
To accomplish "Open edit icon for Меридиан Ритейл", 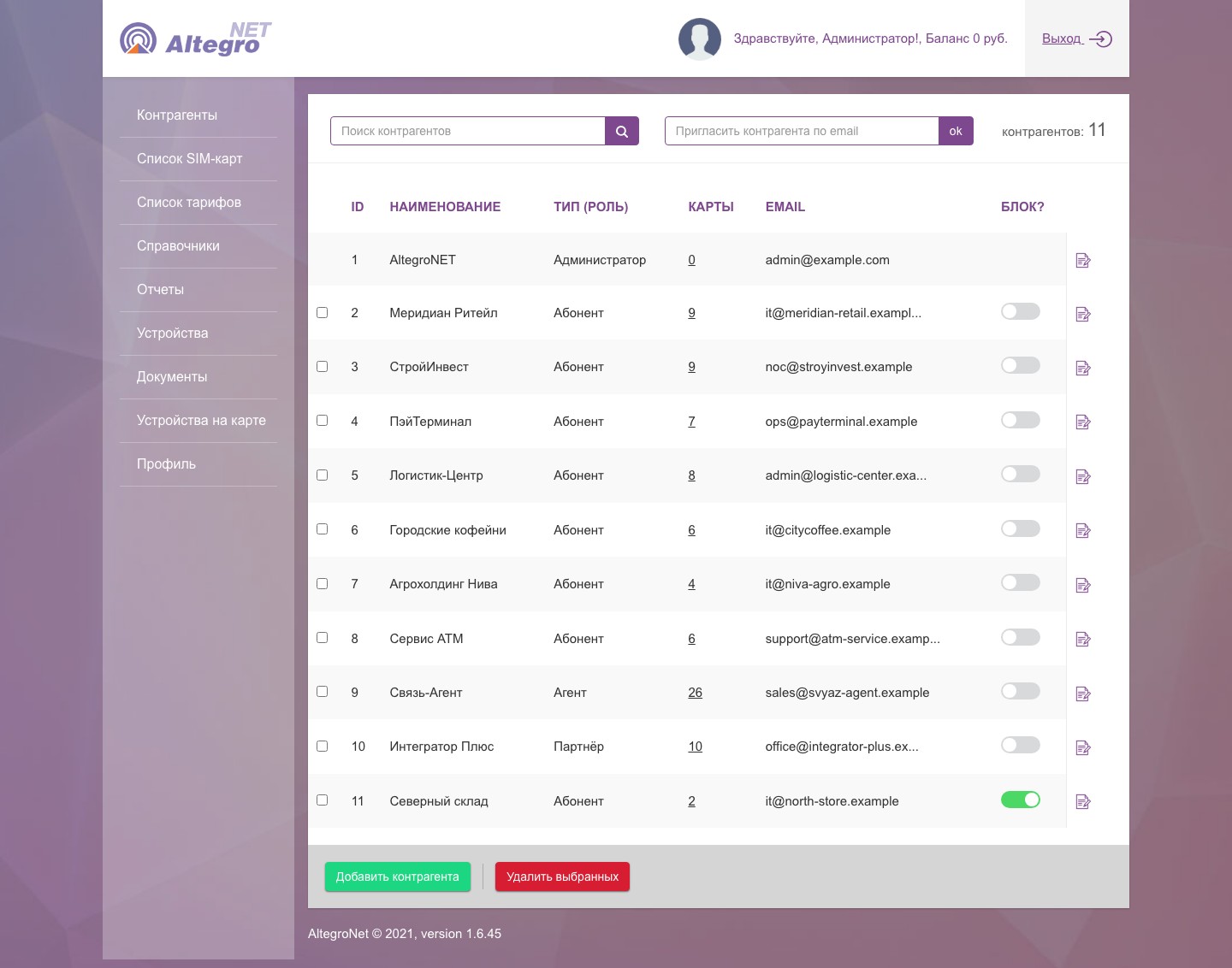I will pos(1083,315).
